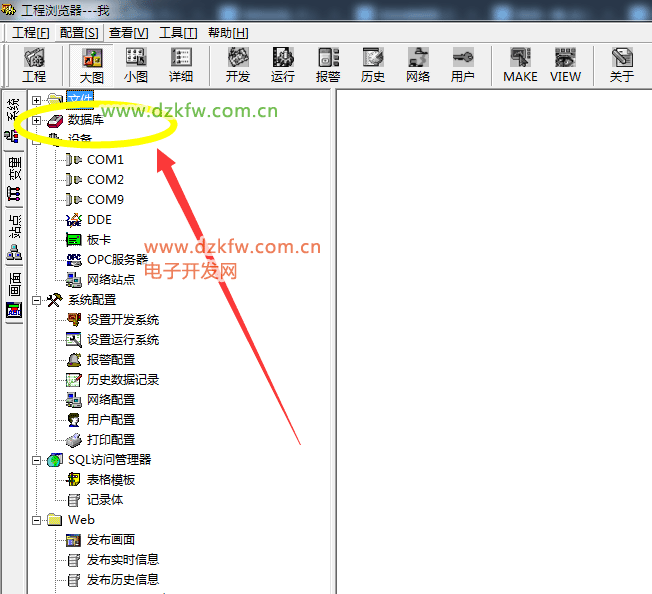
Task: Click the 工程 toolbar icon
Action: pos(34,65)
